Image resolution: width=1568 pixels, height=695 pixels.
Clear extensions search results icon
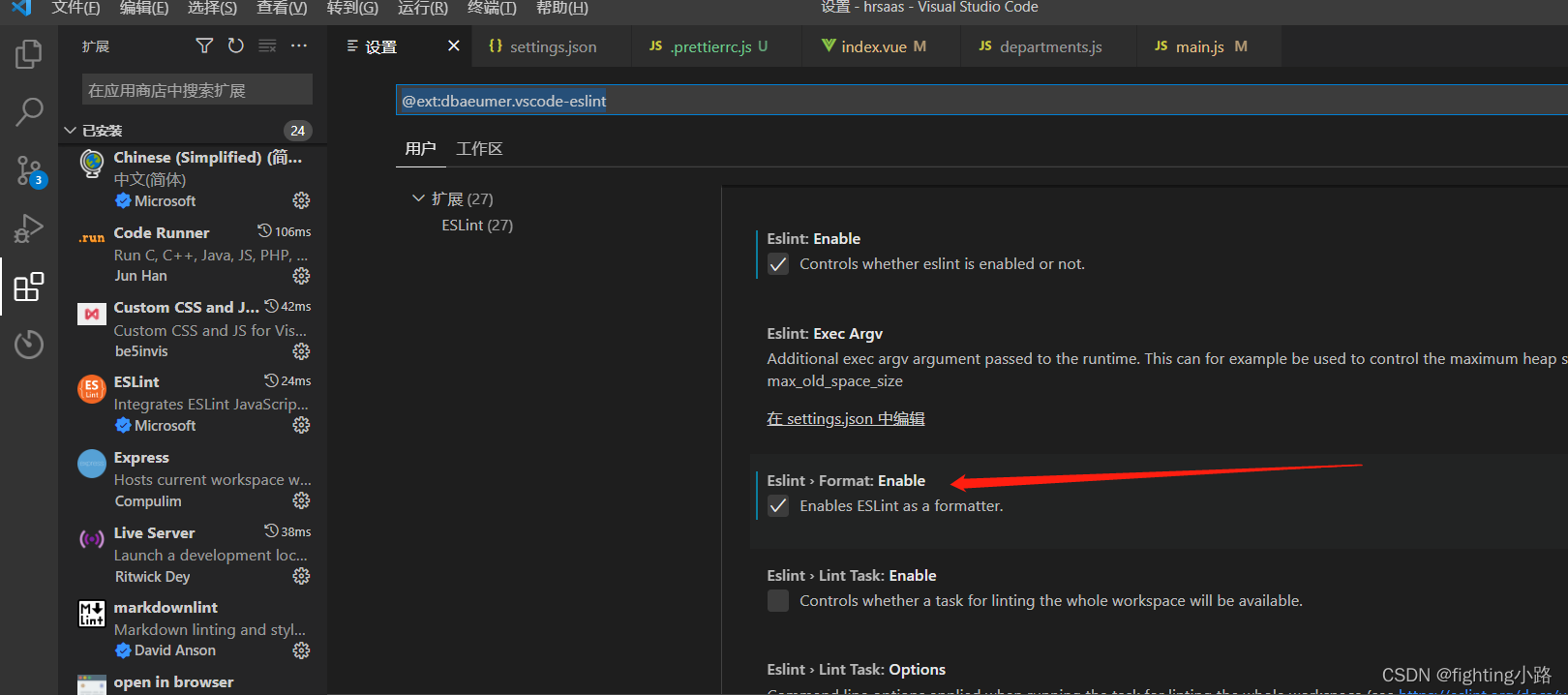tap(267, 45)
